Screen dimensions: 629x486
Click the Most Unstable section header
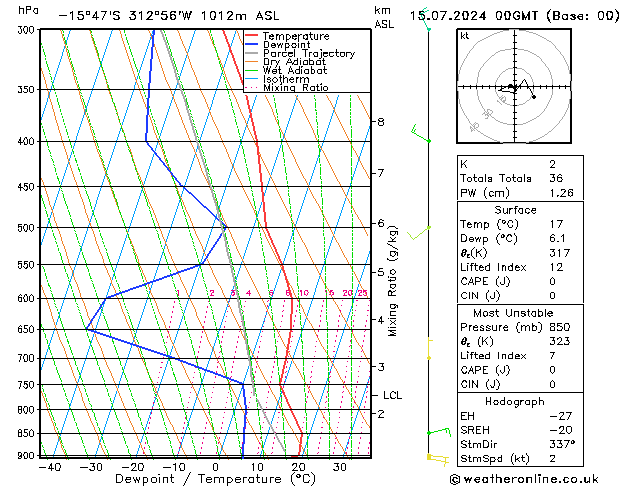513,313
